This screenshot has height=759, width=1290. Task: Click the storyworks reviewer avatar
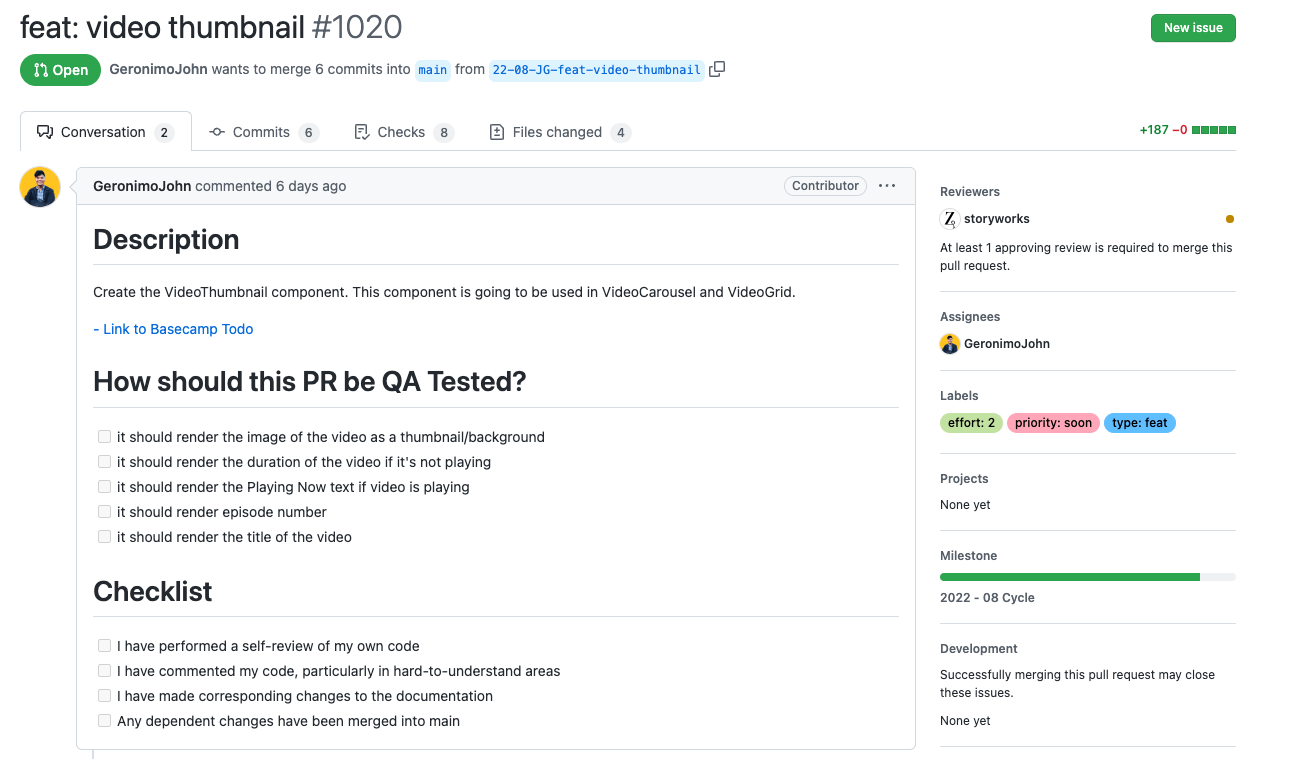coord(948,218)
